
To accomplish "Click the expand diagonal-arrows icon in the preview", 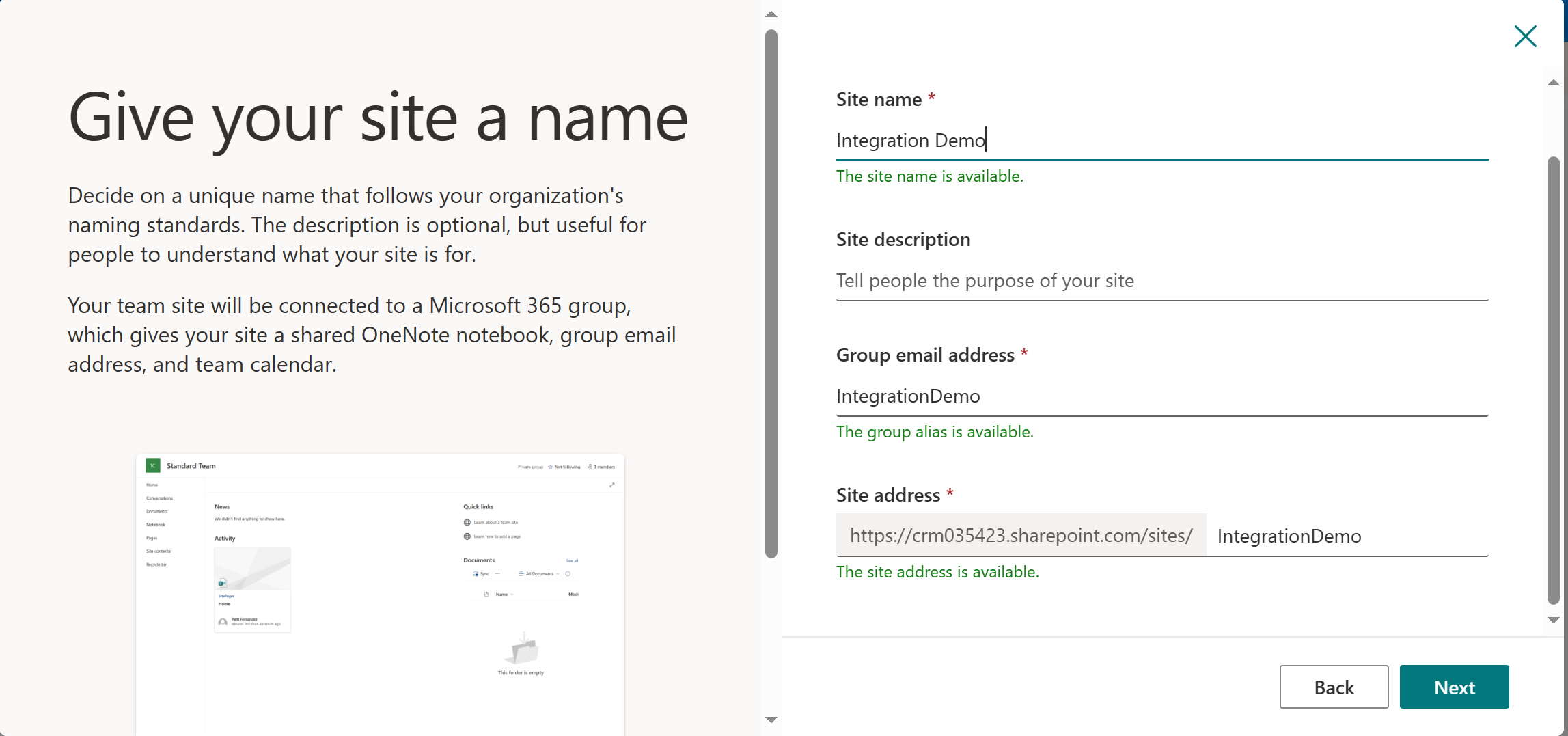I will click(612, 485).
